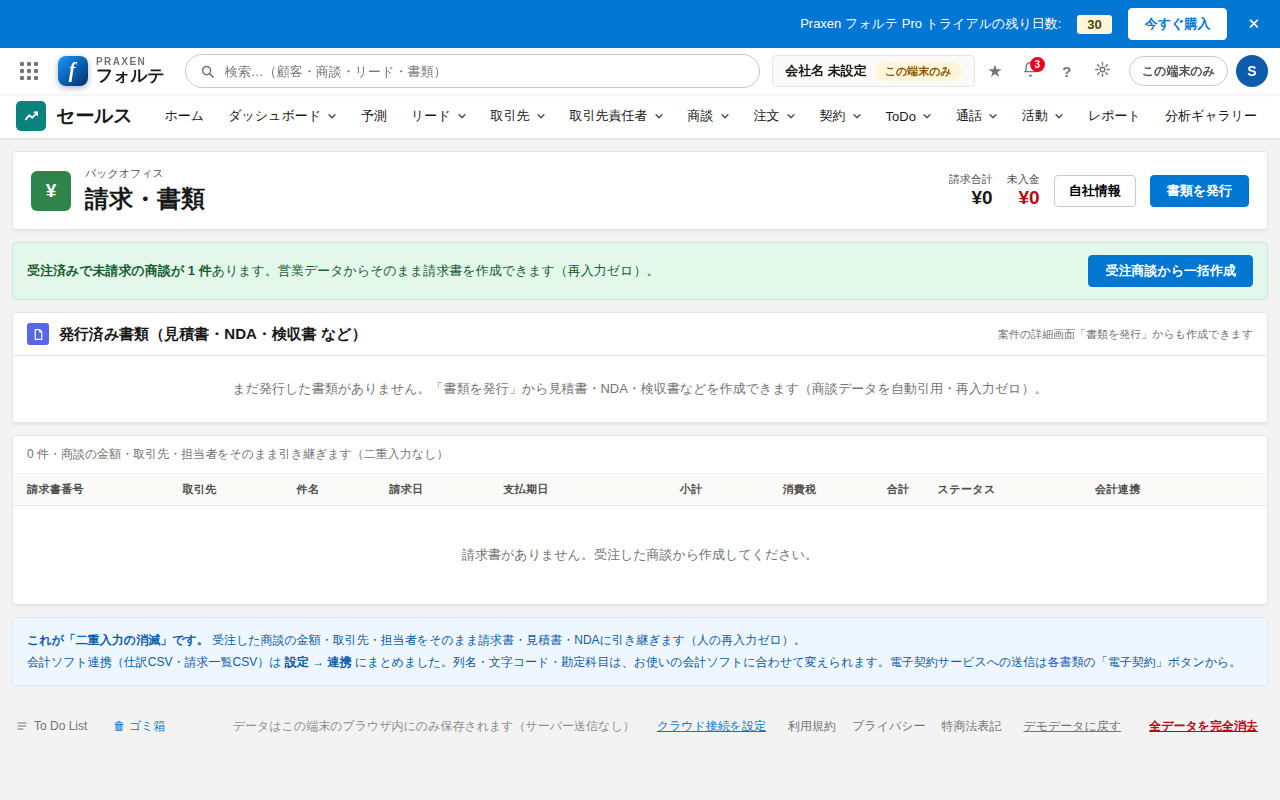Open the help question mark icon

pos(1066,72)
